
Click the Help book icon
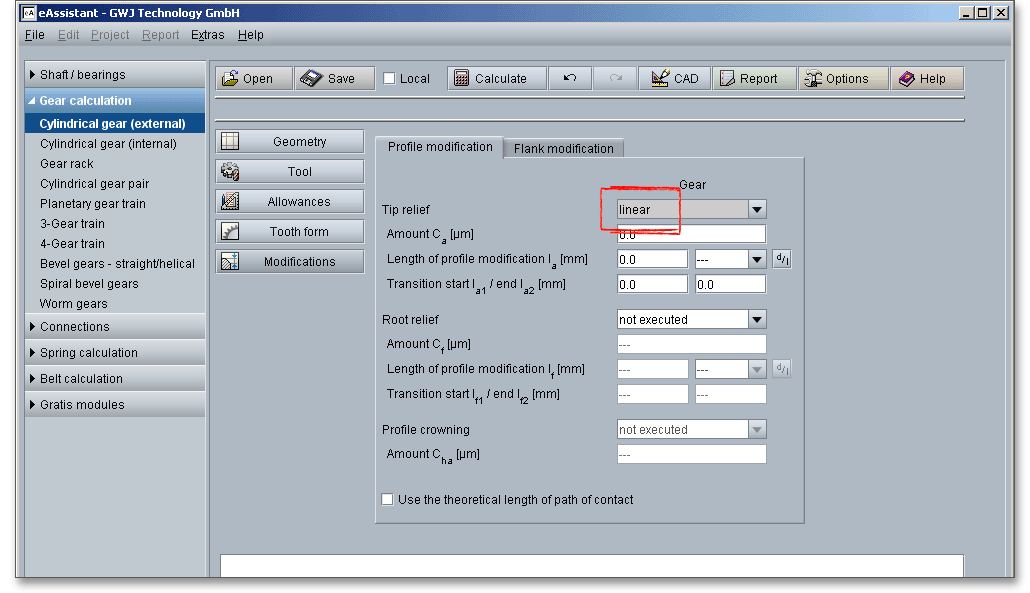click(x=907, y=79)
